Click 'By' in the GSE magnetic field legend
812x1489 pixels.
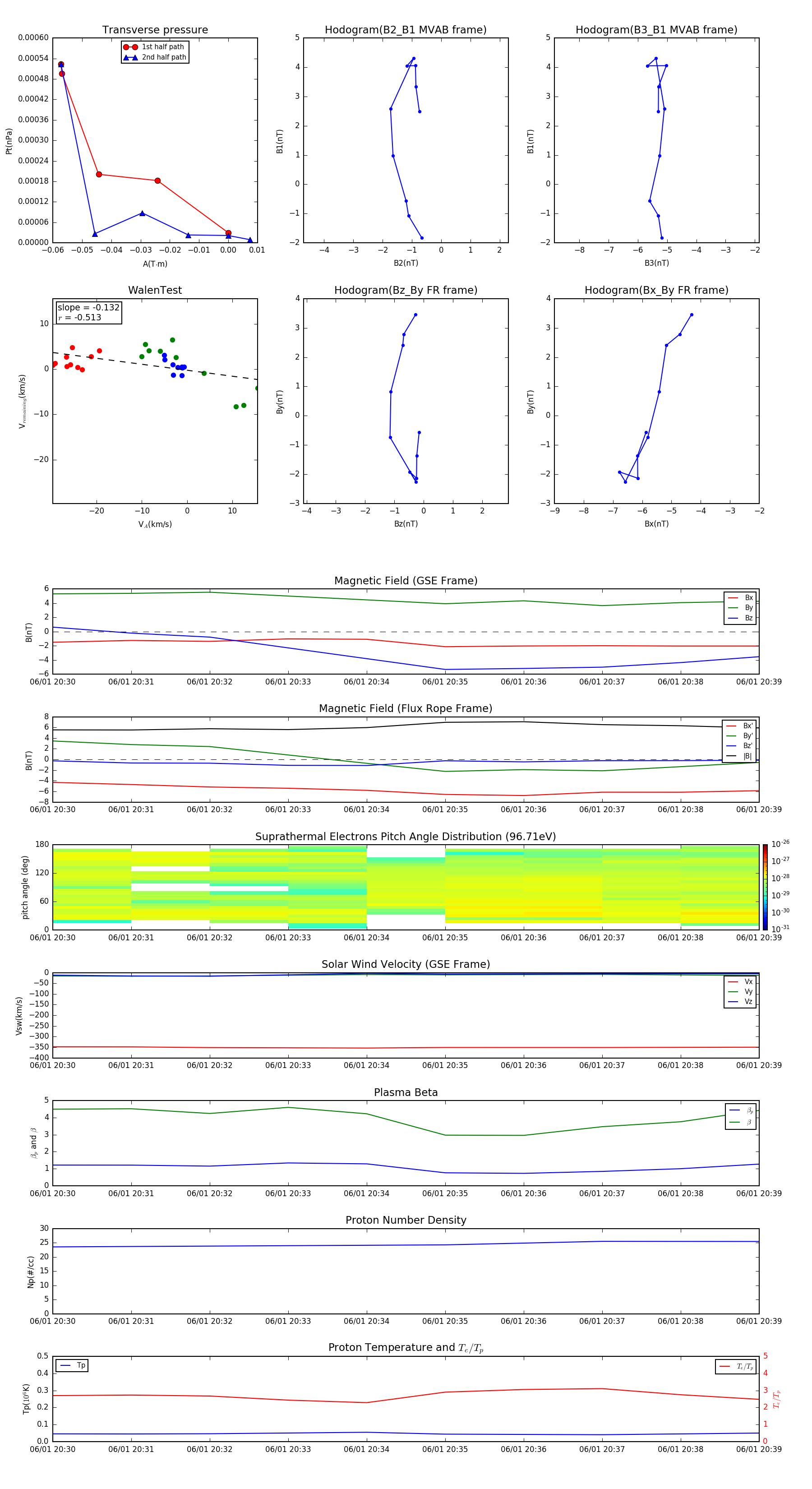(x=741, y=608)
